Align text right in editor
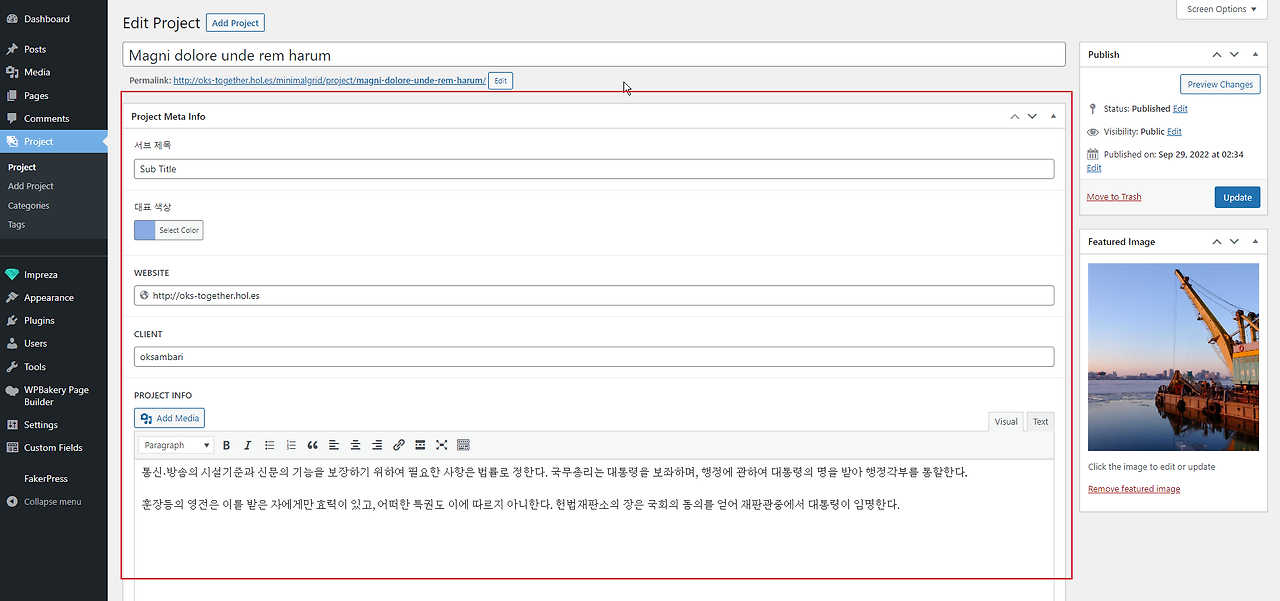1280x601 pixels. [x=377, y=445]
